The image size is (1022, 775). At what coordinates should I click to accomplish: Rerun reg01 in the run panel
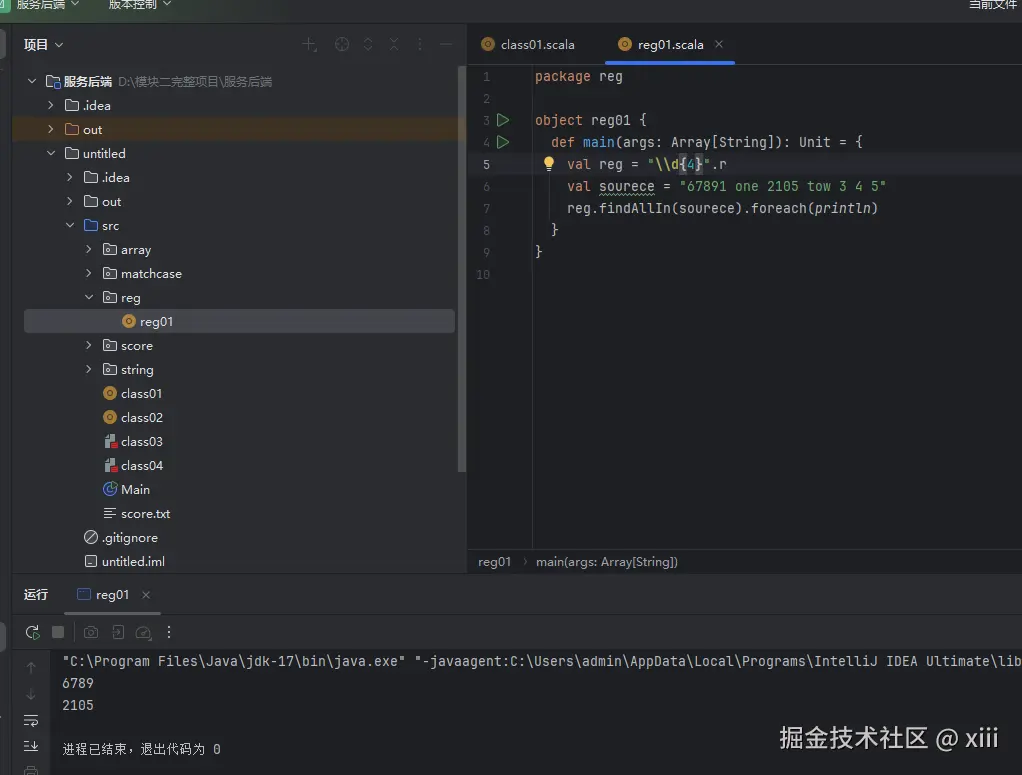click(32, 632)
